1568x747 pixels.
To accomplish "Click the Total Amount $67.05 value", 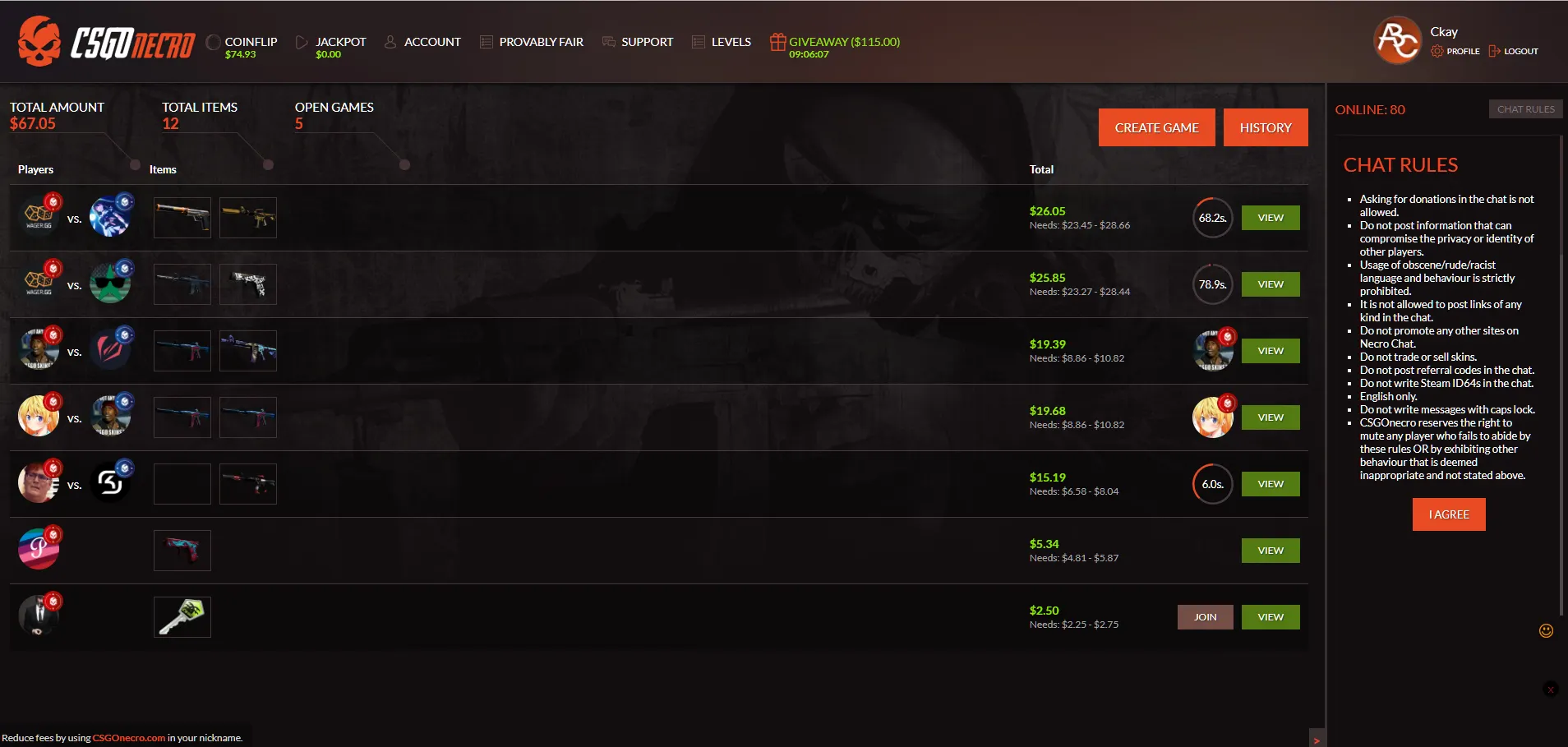I will click(x=33, y=124).
